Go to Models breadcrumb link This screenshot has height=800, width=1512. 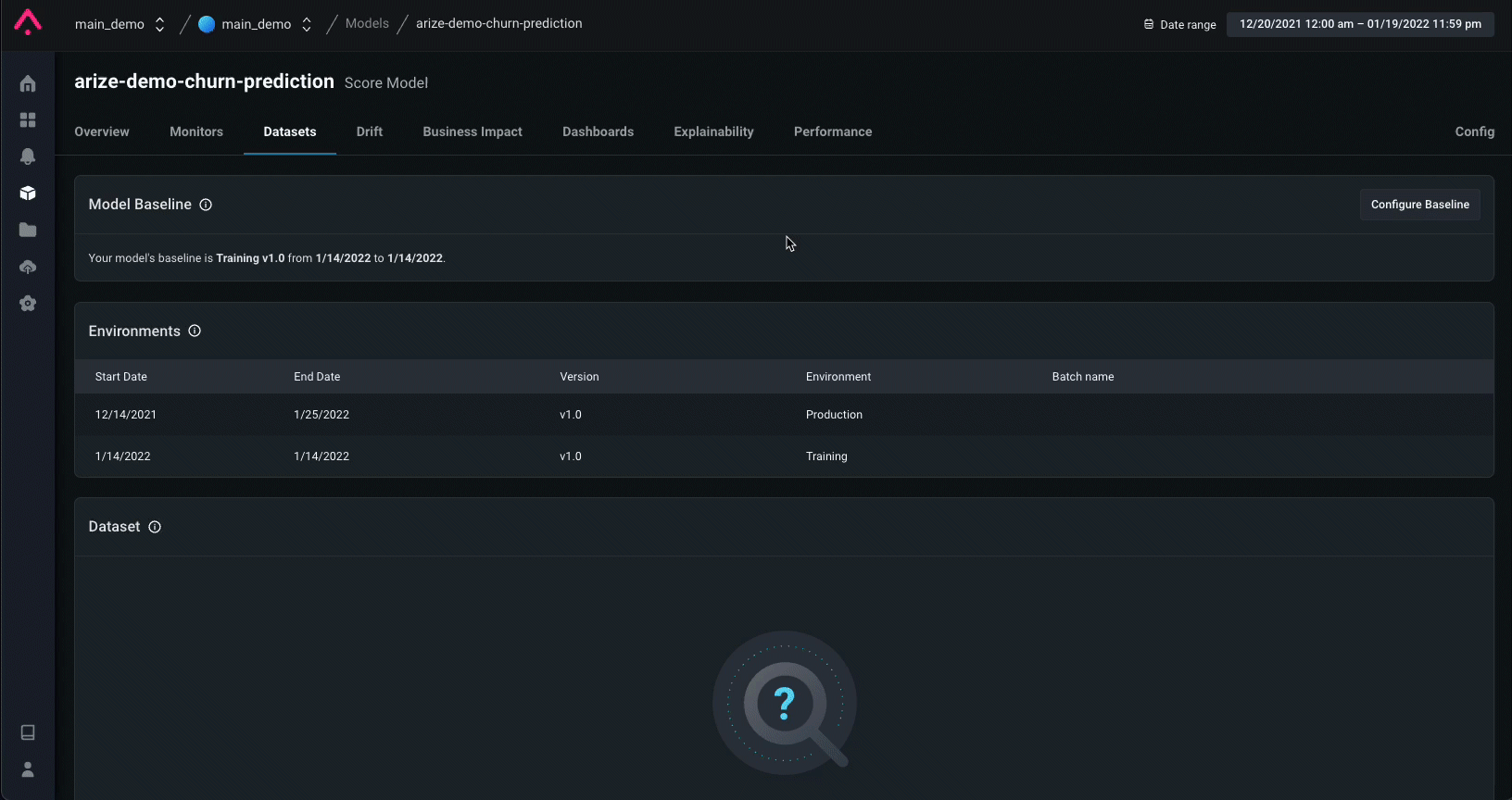tap(367, 23)
